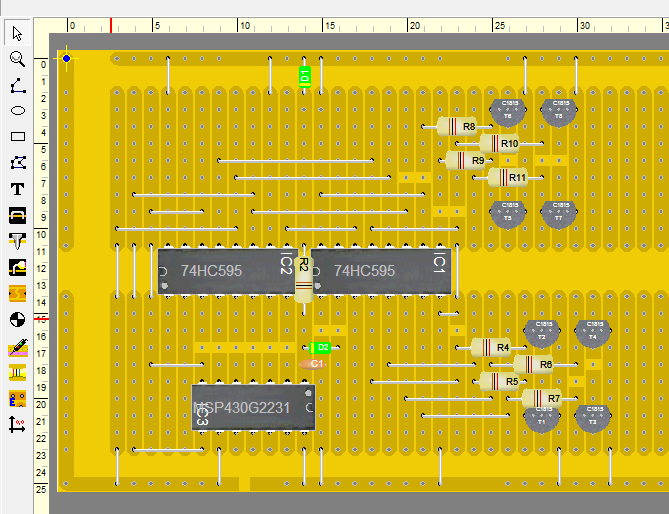The height and width of the screenshot is (514, 669).
Task: Select the black-white origin marker tool
Action: (x=17, y=319)
